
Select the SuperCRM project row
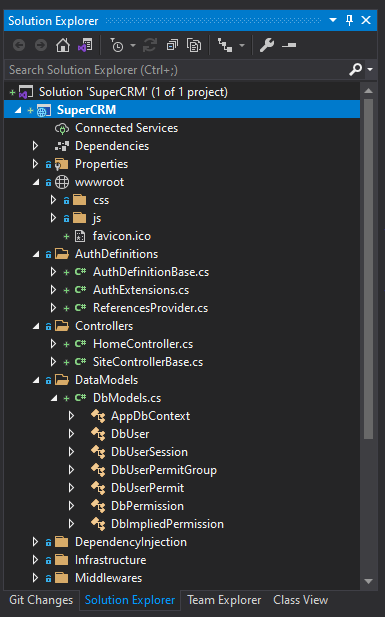[182, 110]
